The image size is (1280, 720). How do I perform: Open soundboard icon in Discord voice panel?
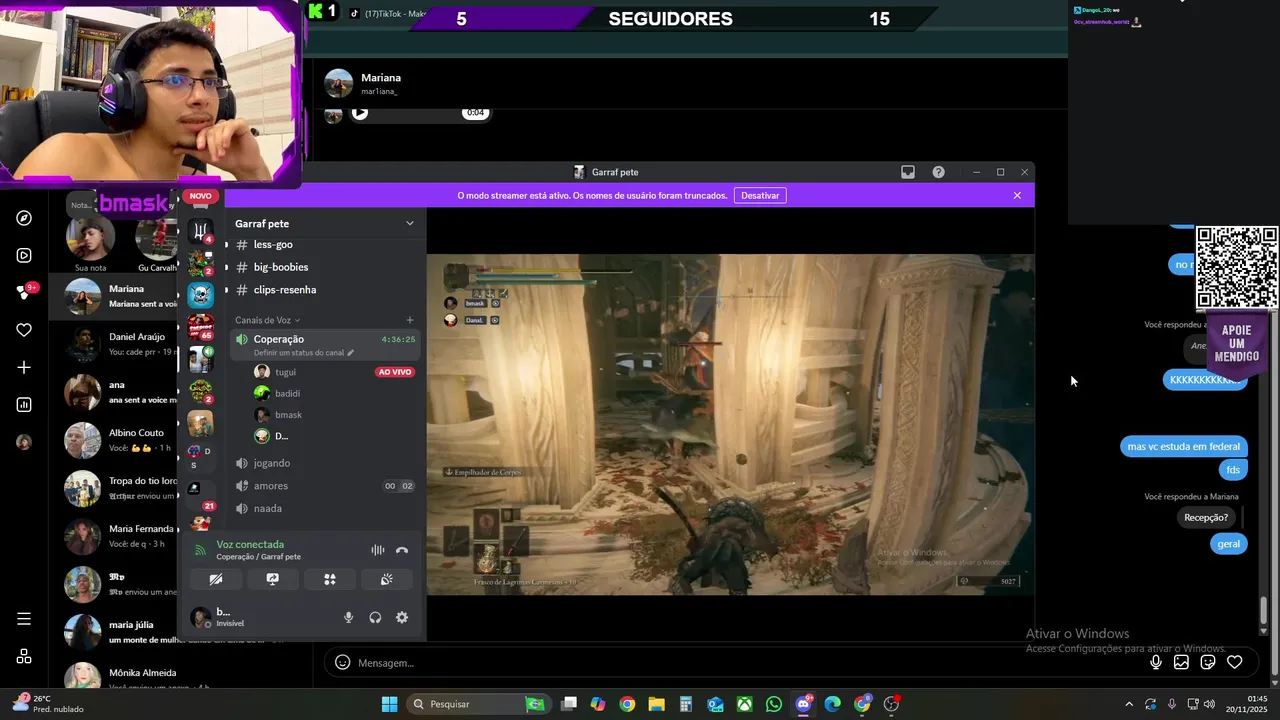click(387, 579)
